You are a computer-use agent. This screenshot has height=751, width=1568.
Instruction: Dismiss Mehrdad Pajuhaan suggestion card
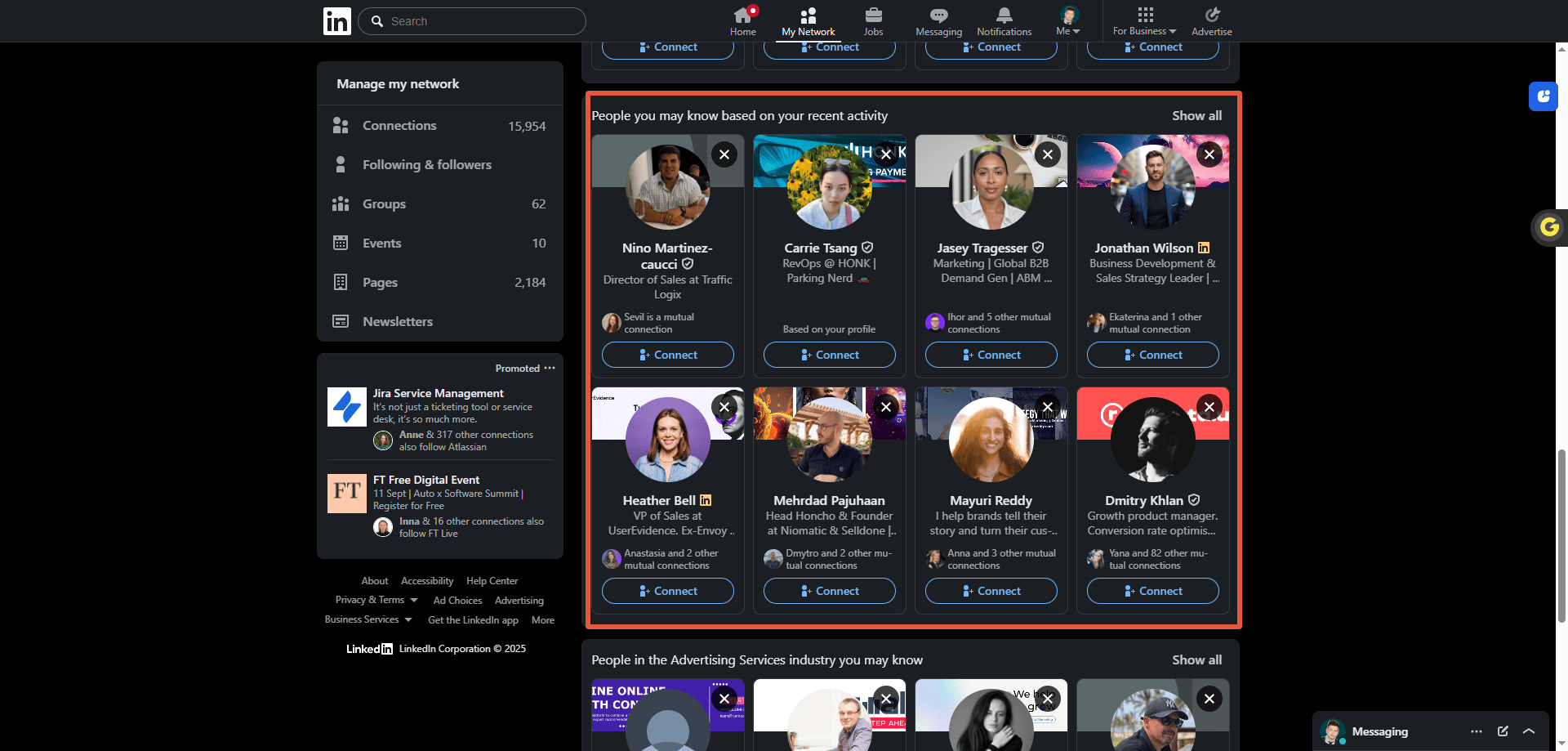[886, 407]
